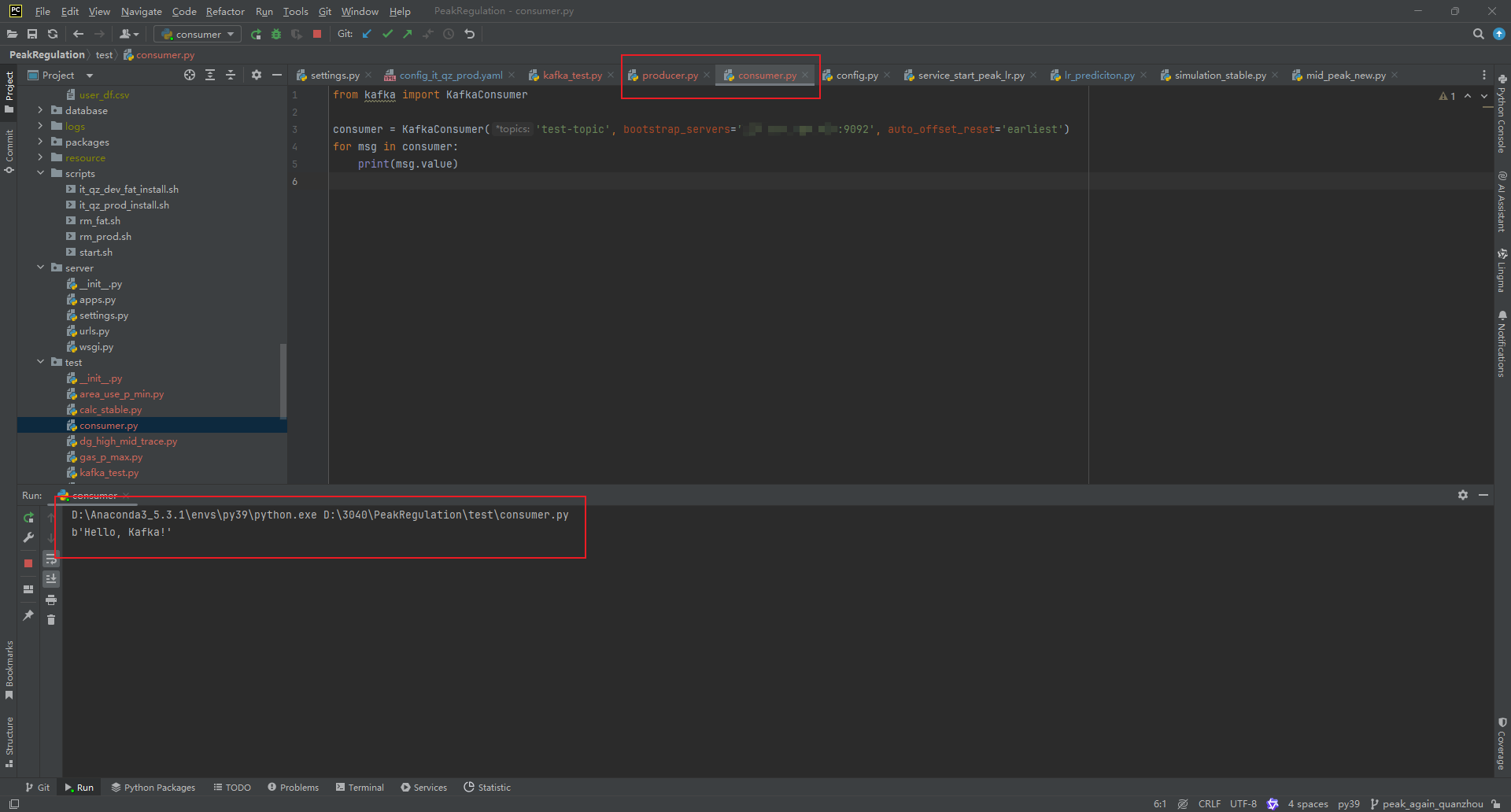Rollback changes with the undo arrow icon
1511x812 pixels.
pyautogui.click(x=470, y=34)
